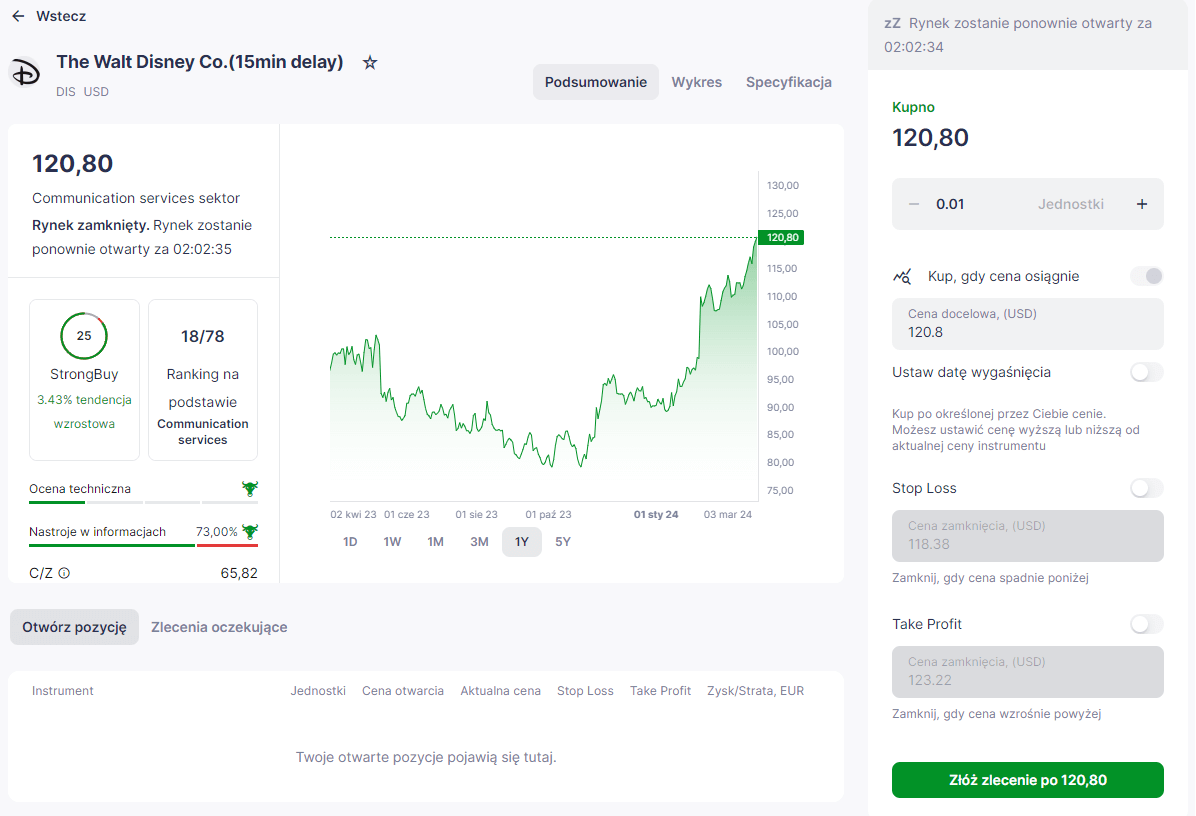Click the 01 sty 24 axis date
The height and width of the screenshot is (816, 1196).
click(x=656, y=515)
